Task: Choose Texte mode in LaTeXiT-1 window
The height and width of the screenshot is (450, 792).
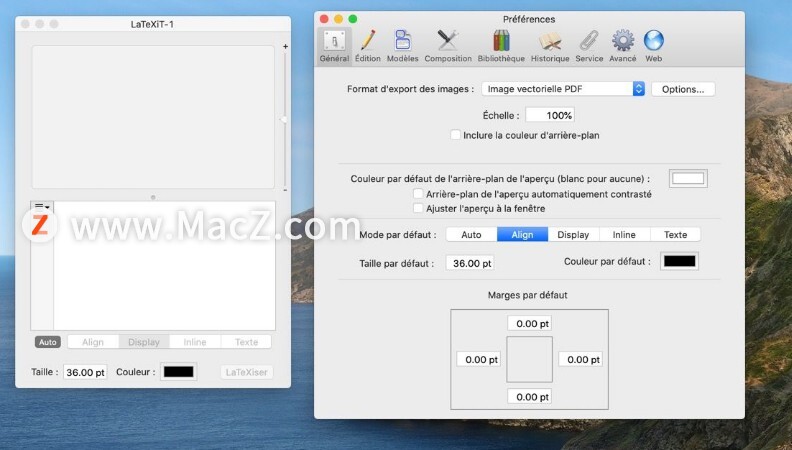Action: pyautogui.click(x=246, y=342)
